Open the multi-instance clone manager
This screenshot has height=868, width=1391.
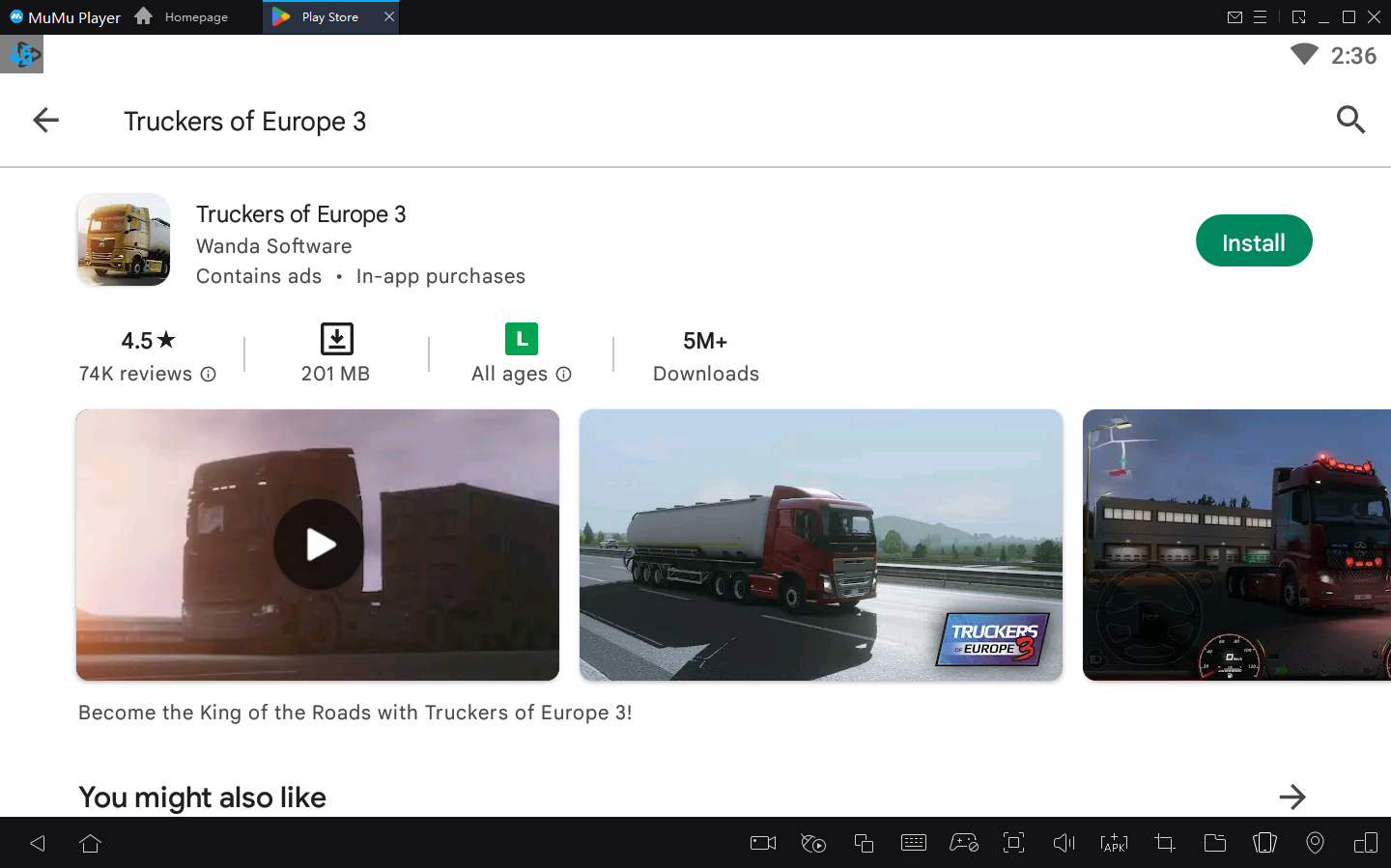coord(864,843)
